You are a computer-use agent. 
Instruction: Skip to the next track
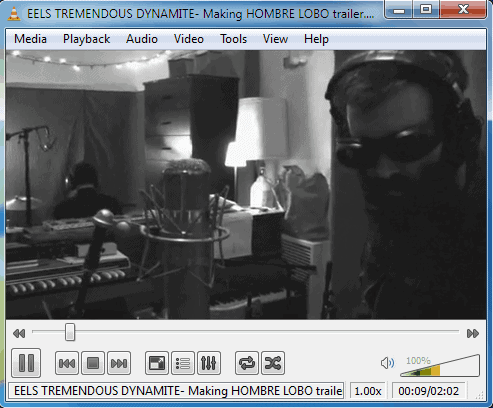click(x=119, y=363)
